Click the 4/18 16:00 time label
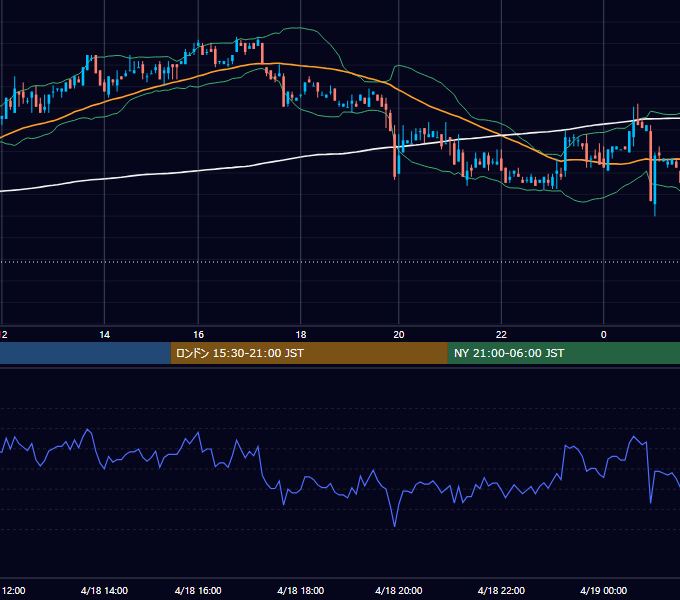Screen dimensions: 680x600 pyautogui.click(x=198, y=590)
